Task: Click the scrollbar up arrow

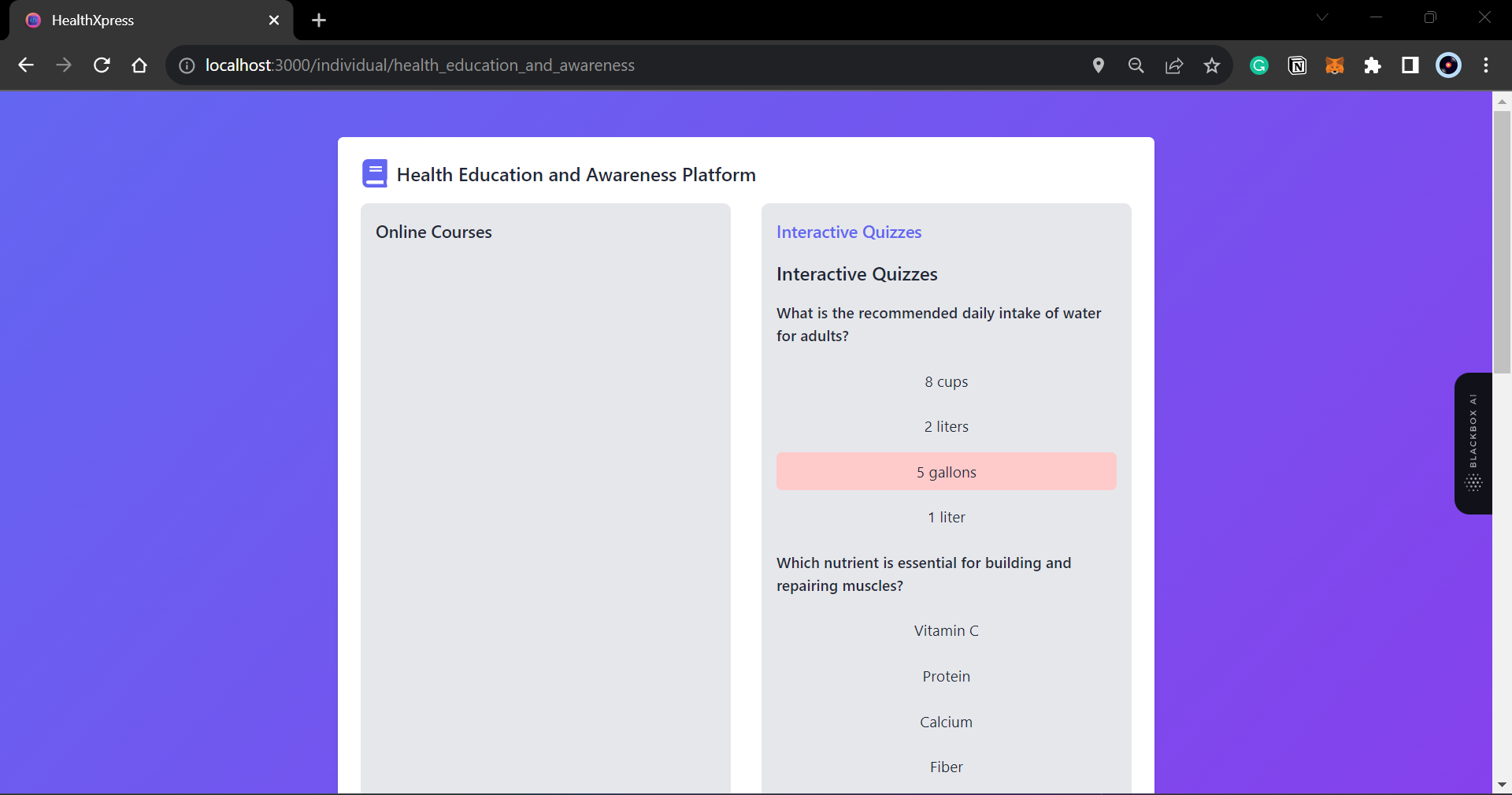Action: 1502,101
